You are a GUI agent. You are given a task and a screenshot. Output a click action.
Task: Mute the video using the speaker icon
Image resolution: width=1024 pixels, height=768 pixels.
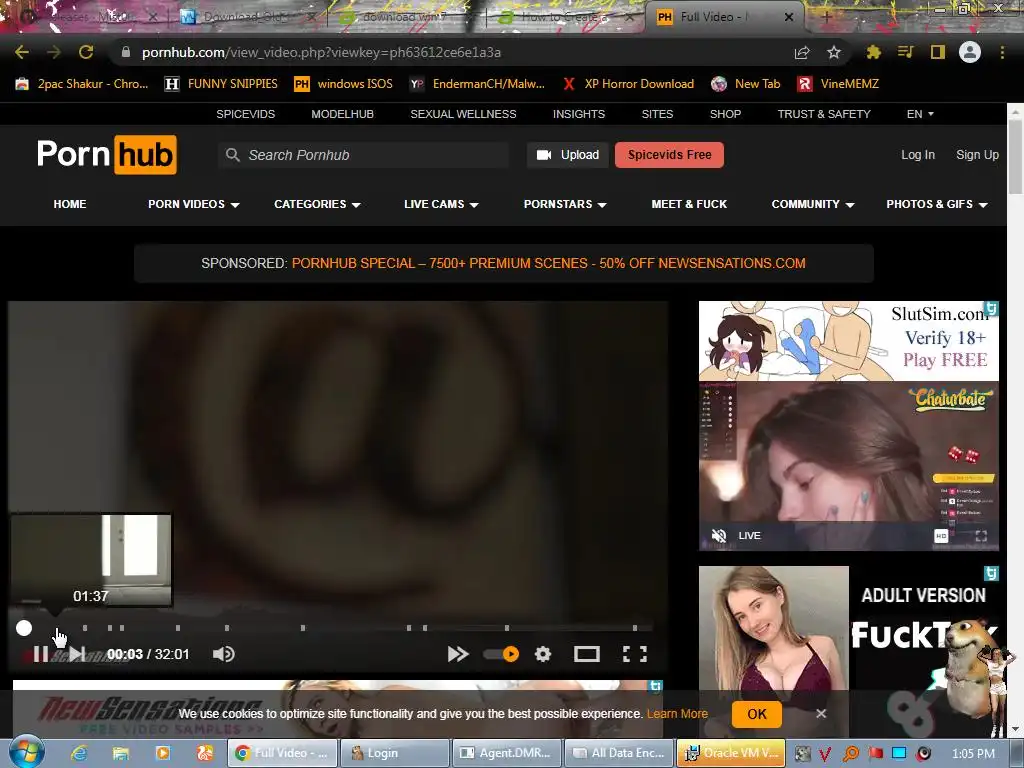[223, 654]
